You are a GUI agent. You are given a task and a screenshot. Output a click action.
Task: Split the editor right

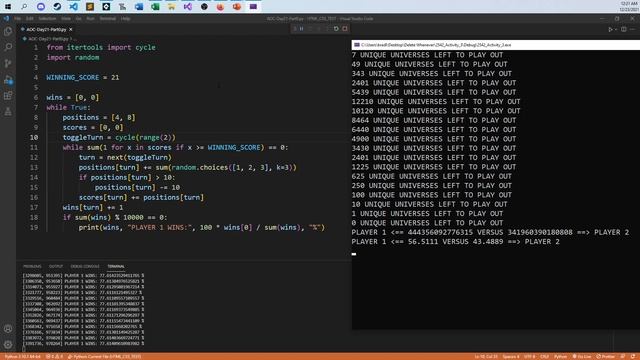coord(624,29)
